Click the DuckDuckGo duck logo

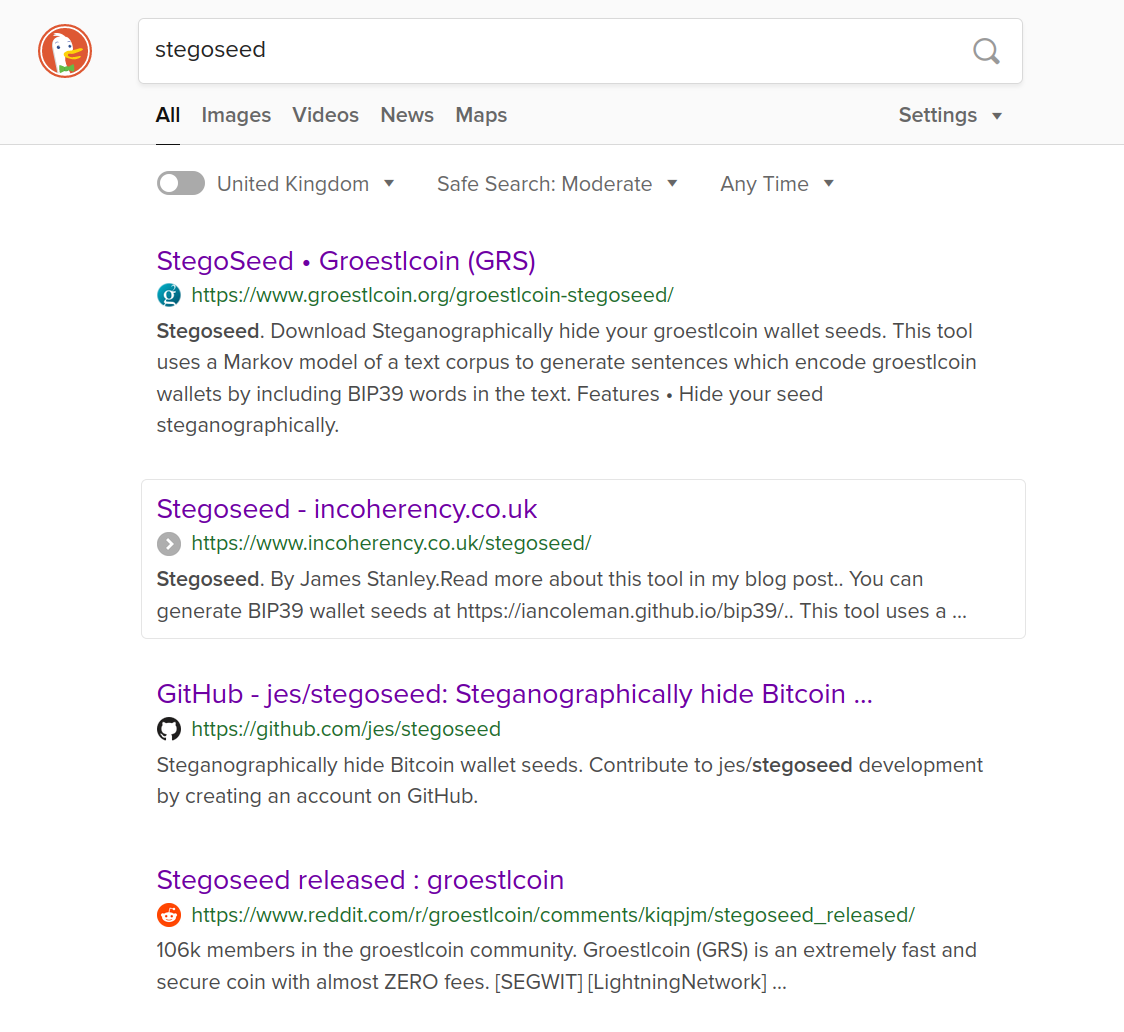coord(65,51)
